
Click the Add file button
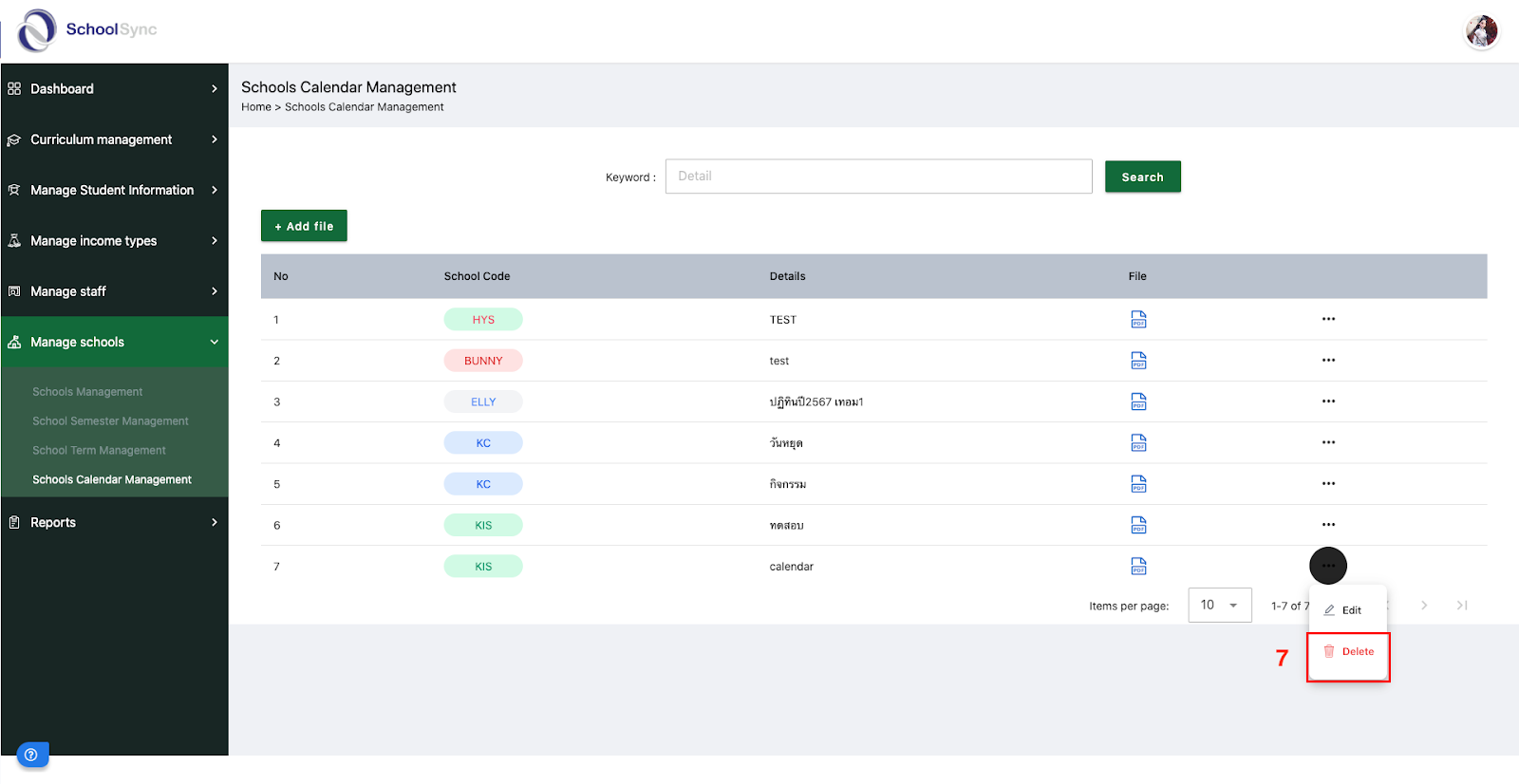pyautogui.click(x=304, y=226)
